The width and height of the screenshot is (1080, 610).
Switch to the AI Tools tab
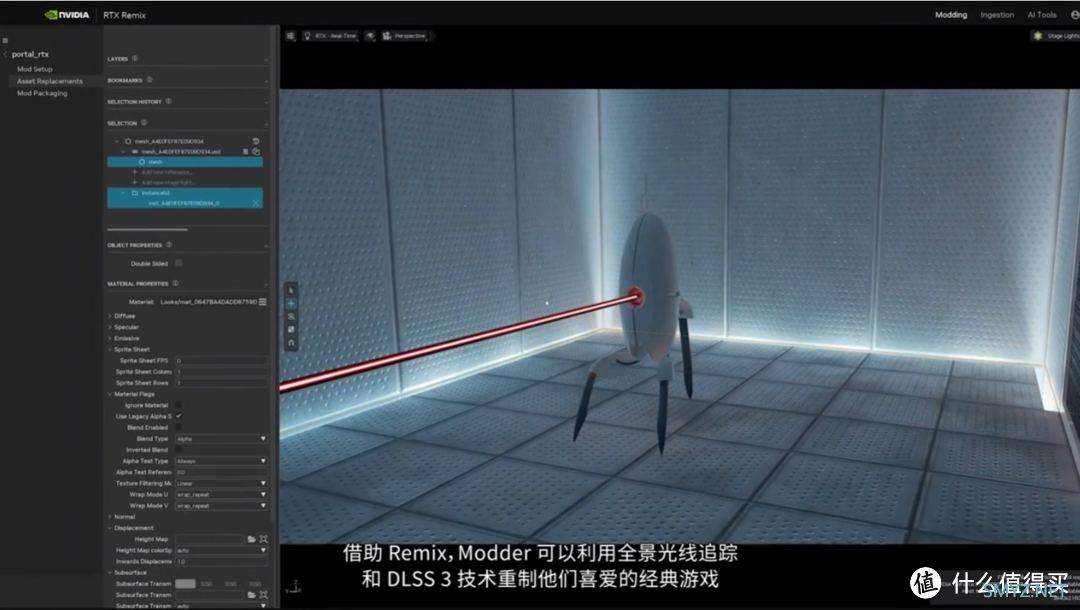1041,14
